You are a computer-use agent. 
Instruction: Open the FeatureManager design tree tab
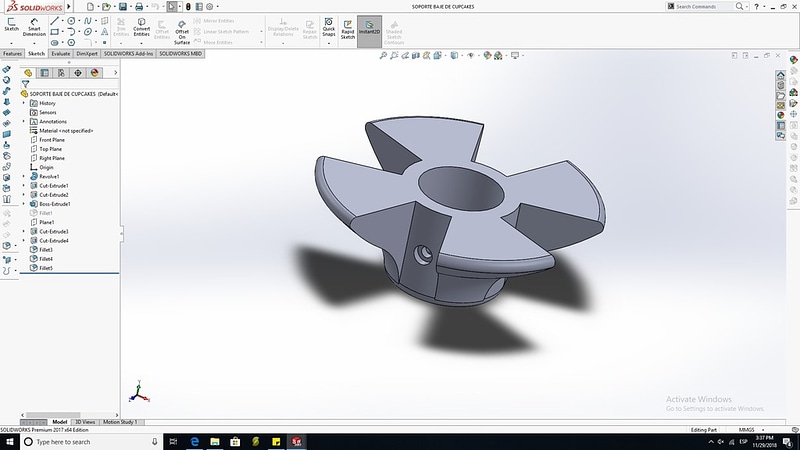click(x=28, y=73)
